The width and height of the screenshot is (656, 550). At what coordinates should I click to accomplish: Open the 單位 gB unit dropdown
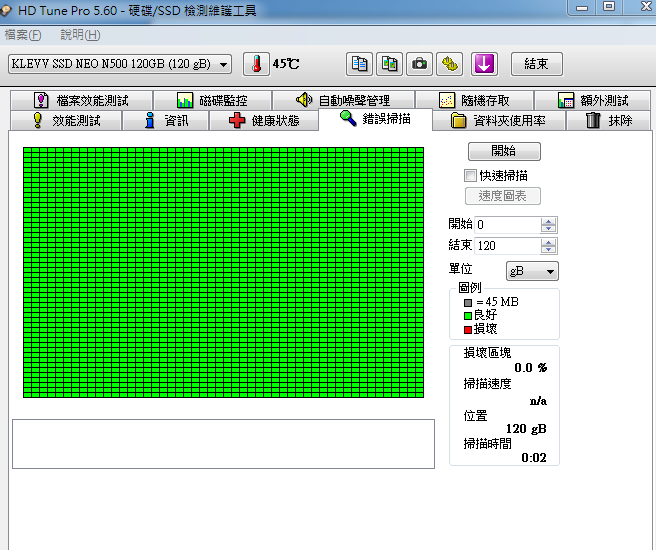click(532, 271)
